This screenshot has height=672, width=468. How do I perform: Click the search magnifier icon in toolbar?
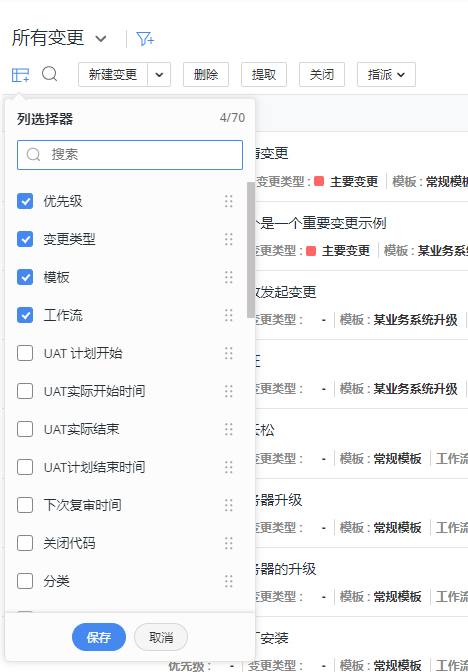50,74
